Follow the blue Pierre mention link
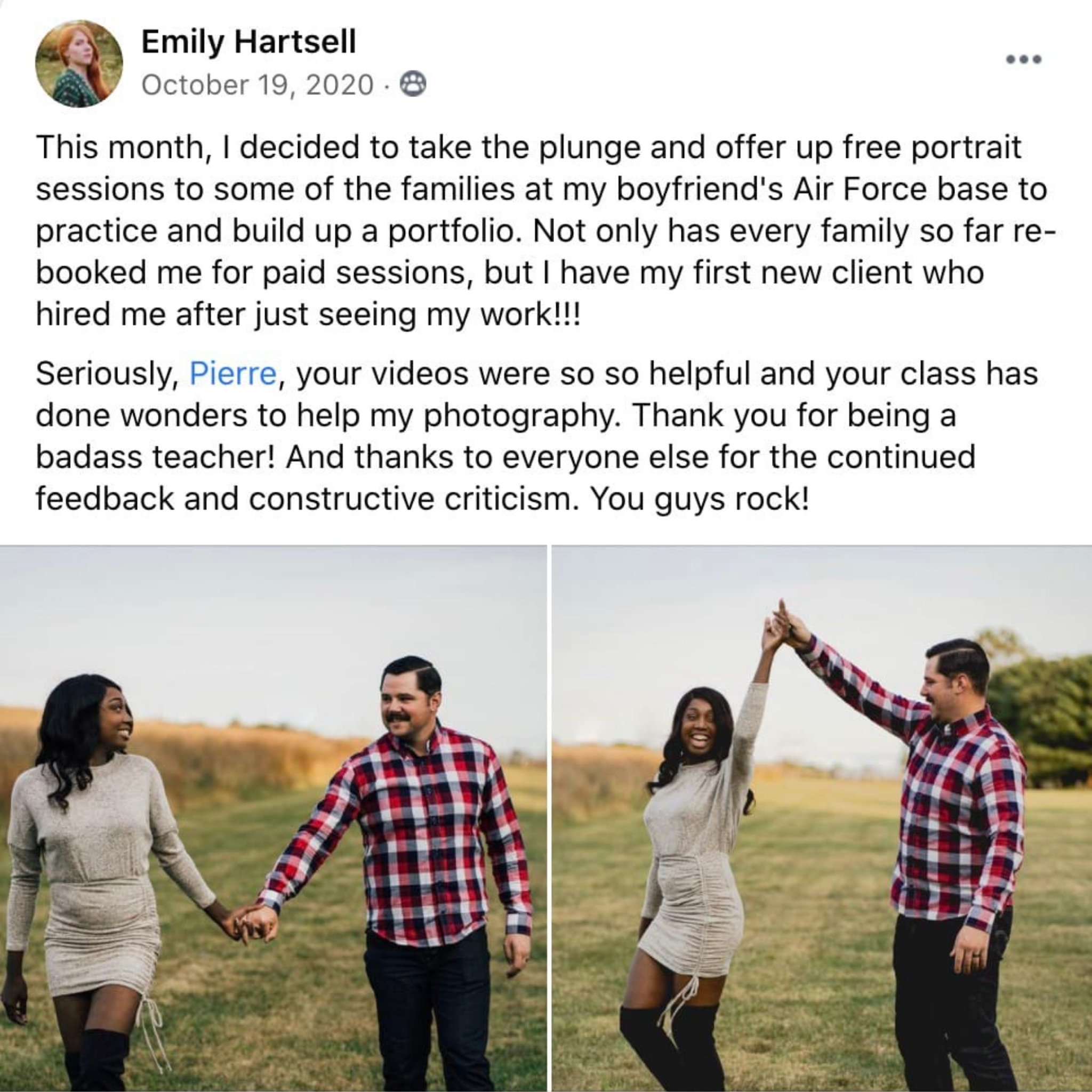Image resolution: width=1092 pixels, height=1092 pixels. click(x=233, y=374)
